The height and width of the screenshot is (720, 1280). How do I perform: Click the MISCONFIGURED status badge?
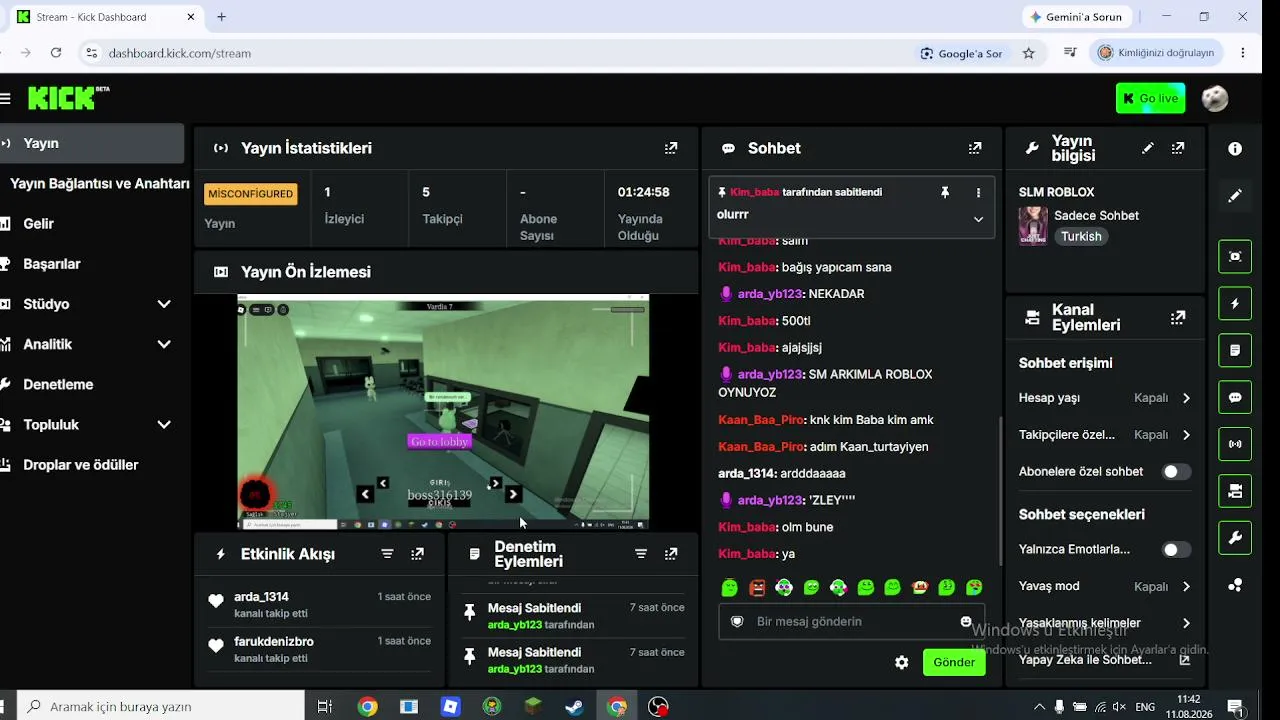pyautogui.click(x=251, y=193)
